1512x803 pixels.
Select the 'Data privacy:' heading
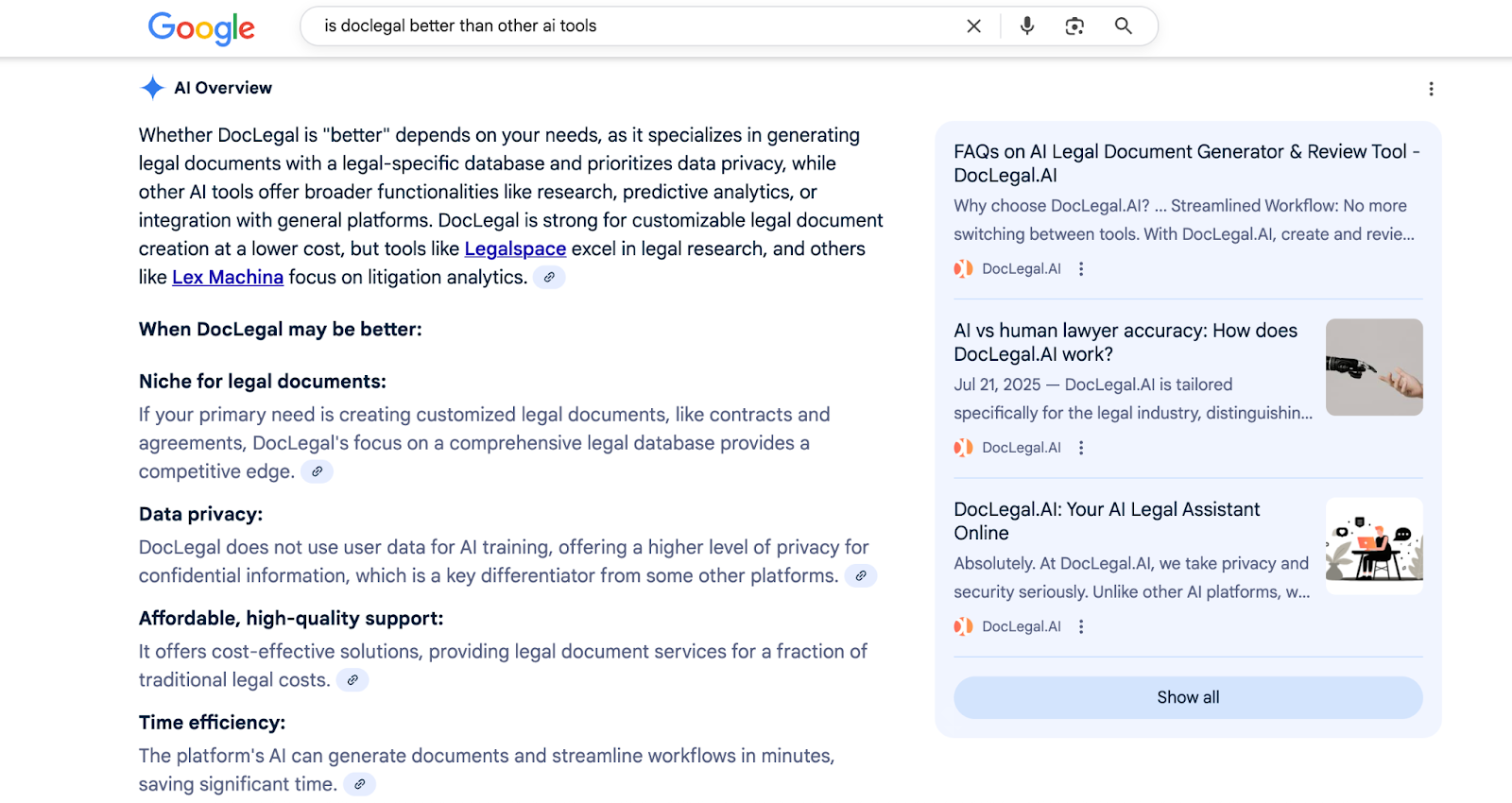[201, 514]
